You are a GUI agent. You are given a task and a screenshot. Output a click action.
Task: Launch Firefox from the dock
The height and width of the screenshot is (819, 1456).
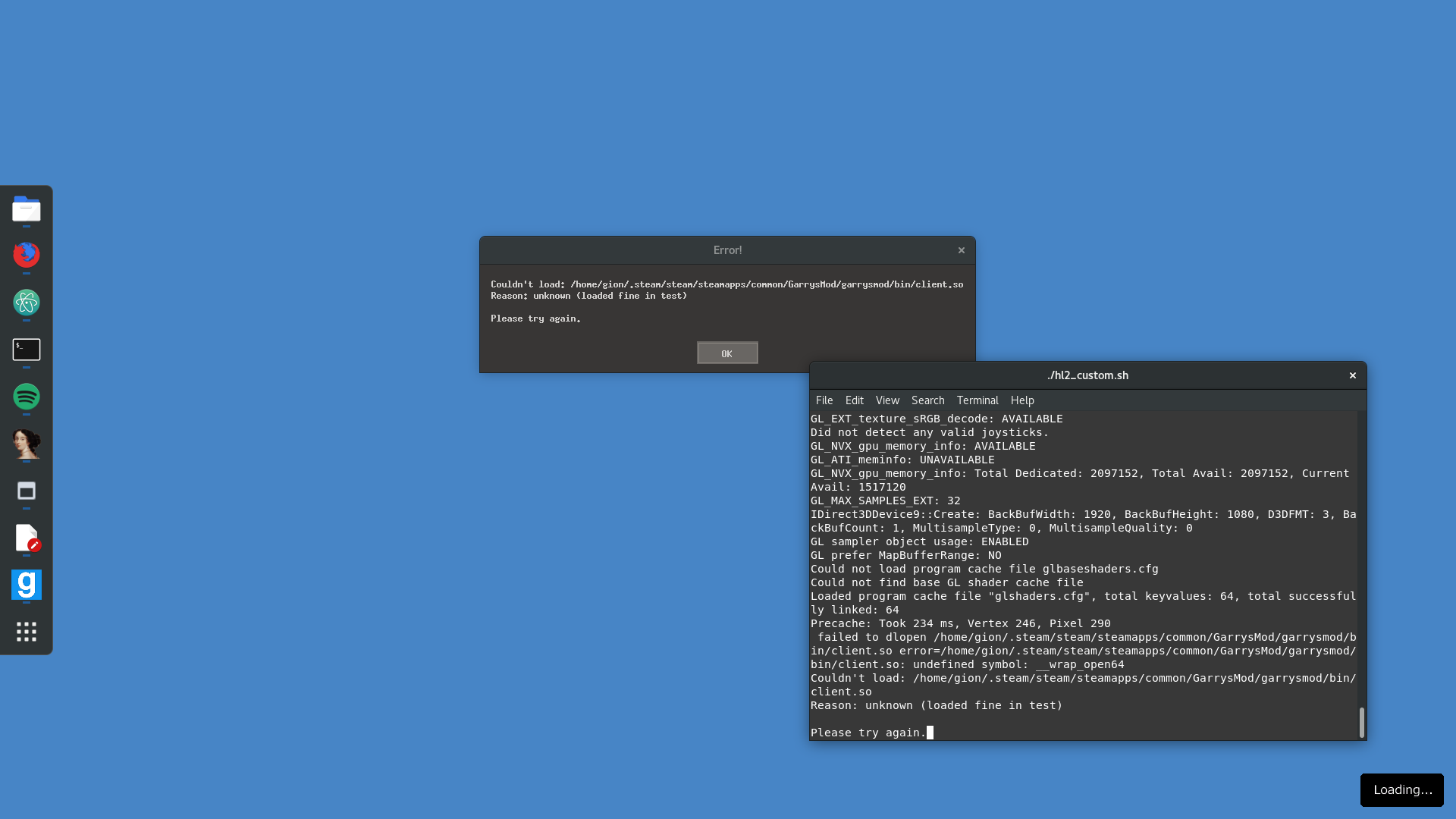click(x=27, y=255)
